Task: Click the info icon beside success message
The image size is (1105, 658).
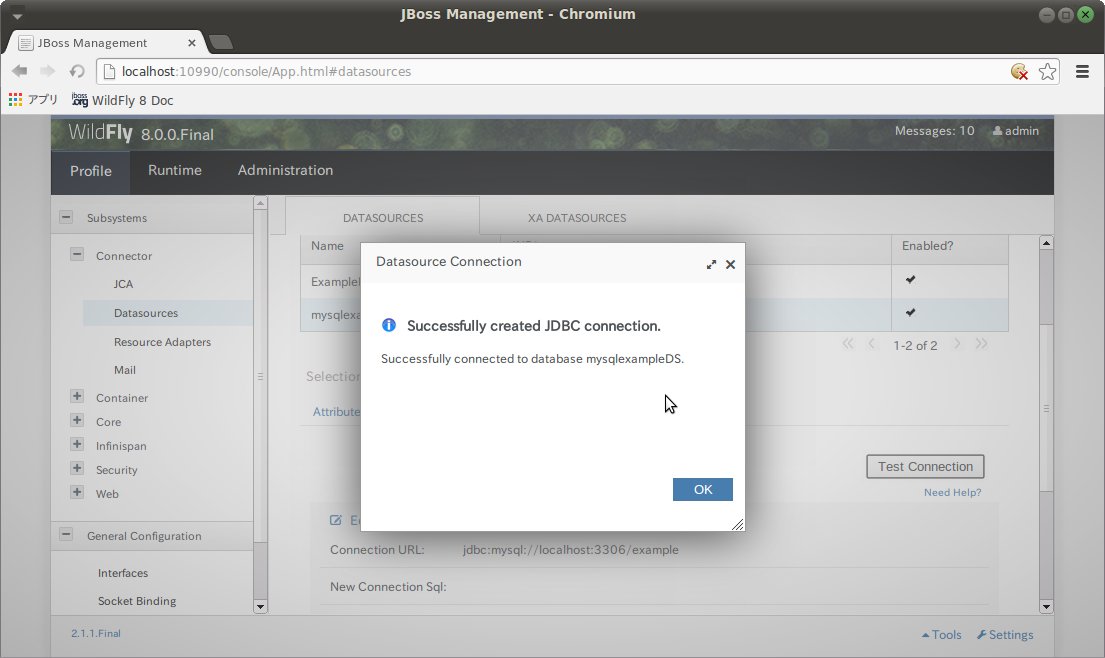Action: (388, 325)
